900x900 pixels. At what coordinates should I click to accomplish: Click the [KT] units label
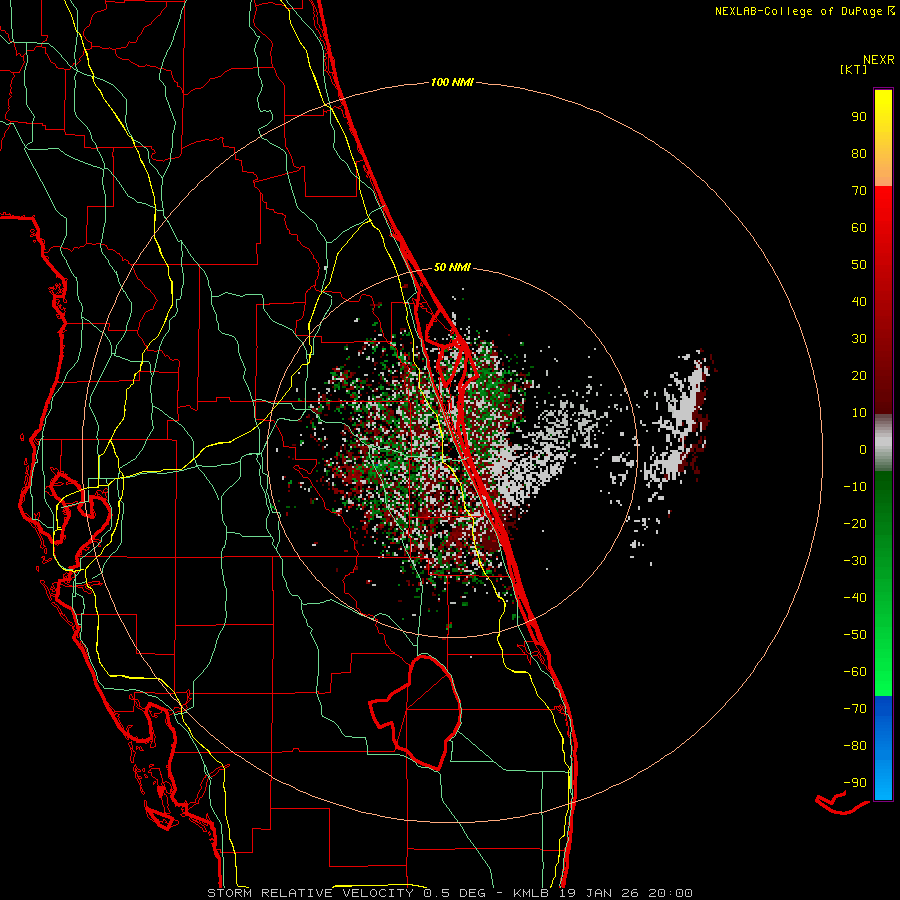point(853,69)
